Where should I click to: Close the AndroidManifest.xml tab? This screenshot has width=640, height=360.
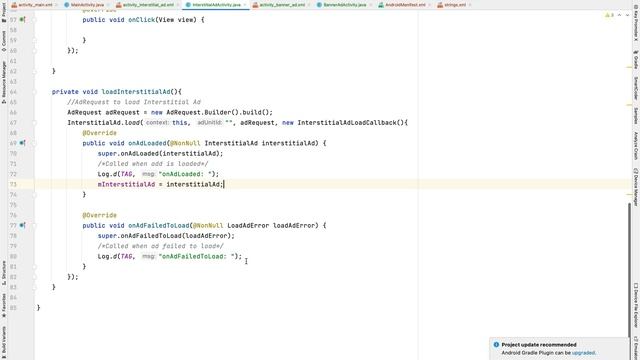tap(430, 5)
